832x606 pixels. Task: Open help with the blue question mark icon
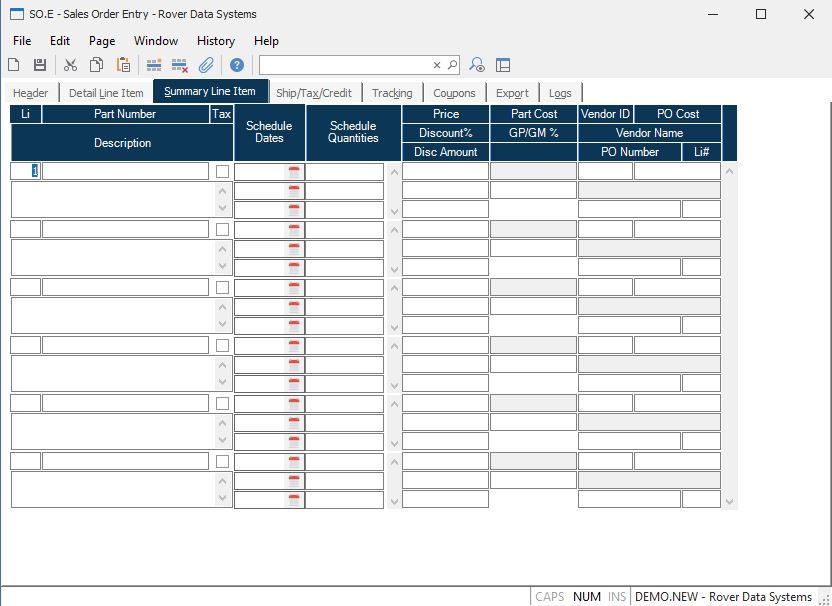(237, 65)
